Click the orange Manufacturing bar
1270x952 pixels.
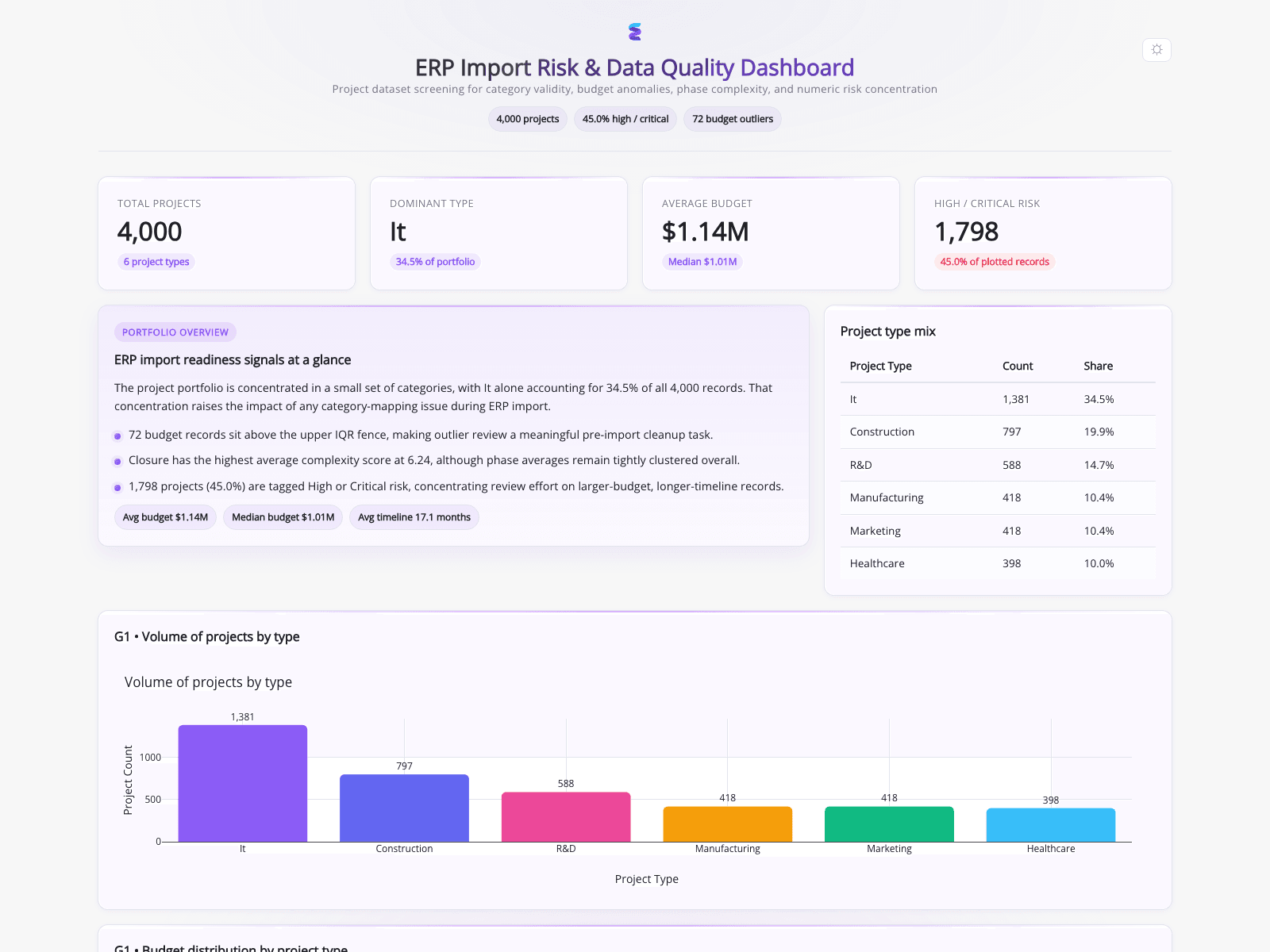(x=728, y=824)
